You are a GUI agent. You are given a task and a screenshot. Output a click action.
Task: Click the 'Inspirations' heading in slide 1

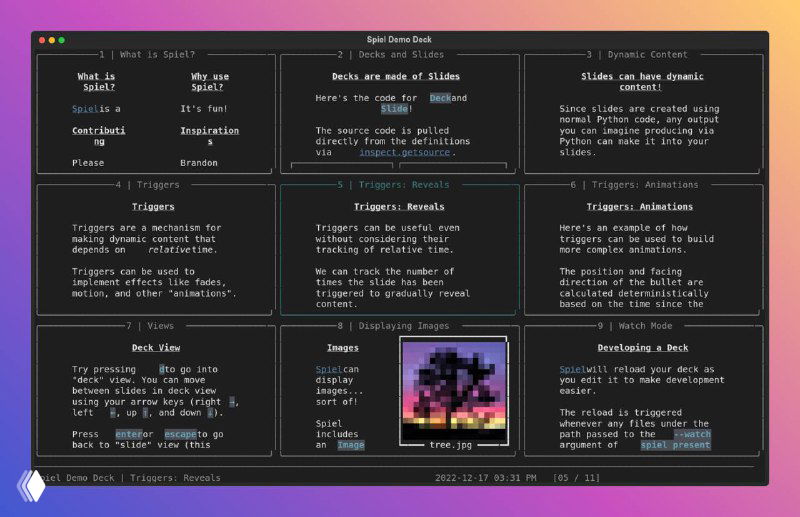coord(210,136)
